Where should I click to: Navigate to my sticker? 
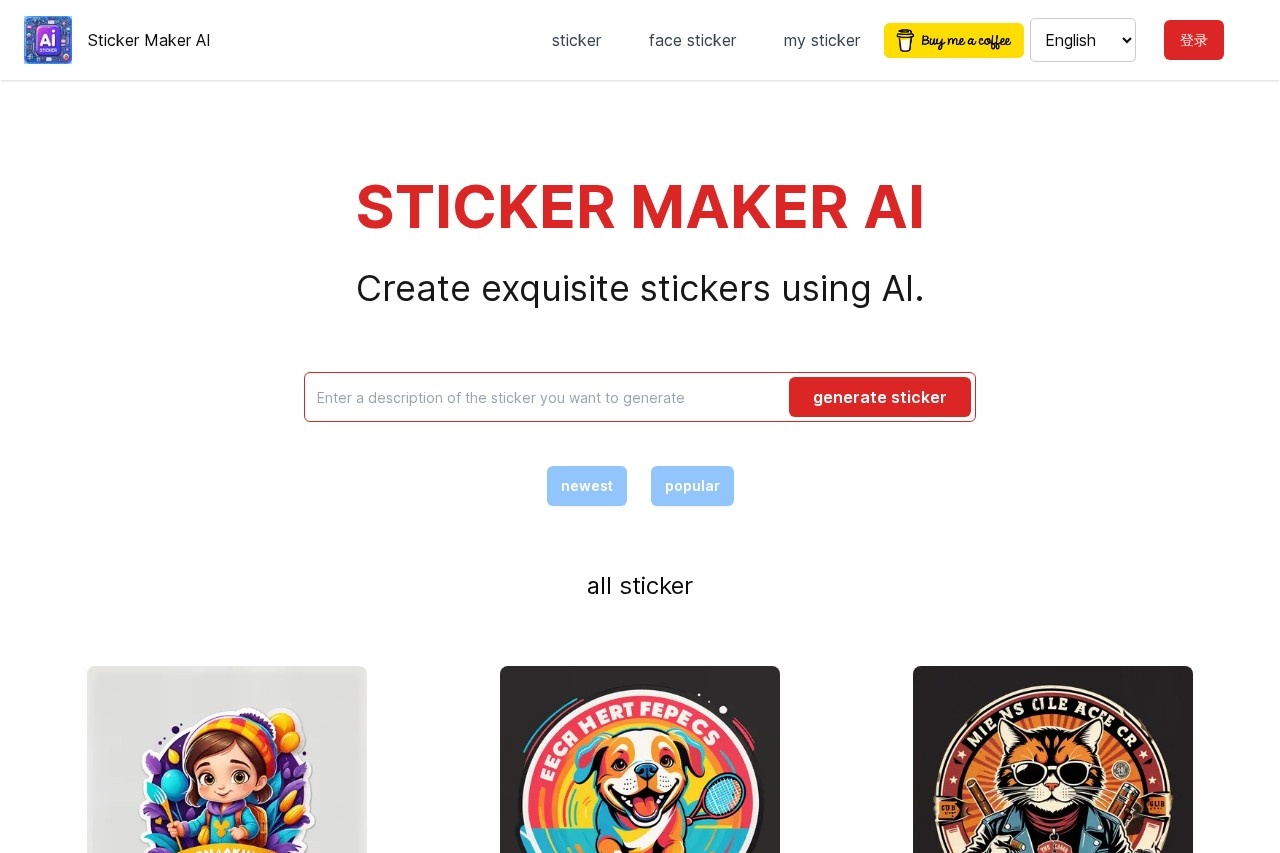pyautogui.click(x=822, y=40)
